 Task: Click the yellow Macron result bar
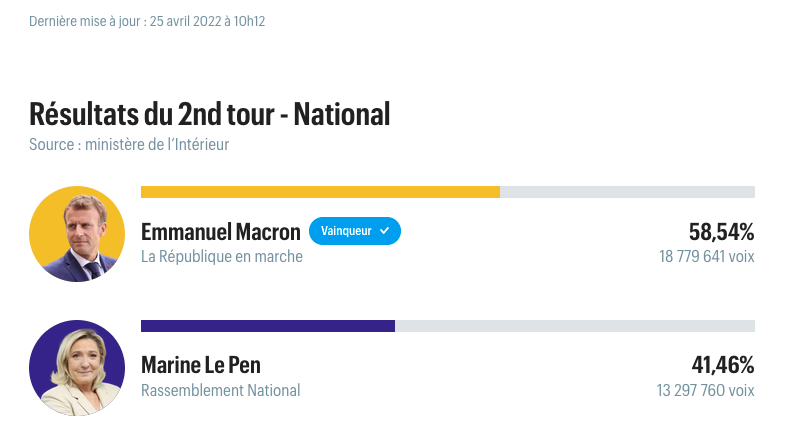click(320, 192)
